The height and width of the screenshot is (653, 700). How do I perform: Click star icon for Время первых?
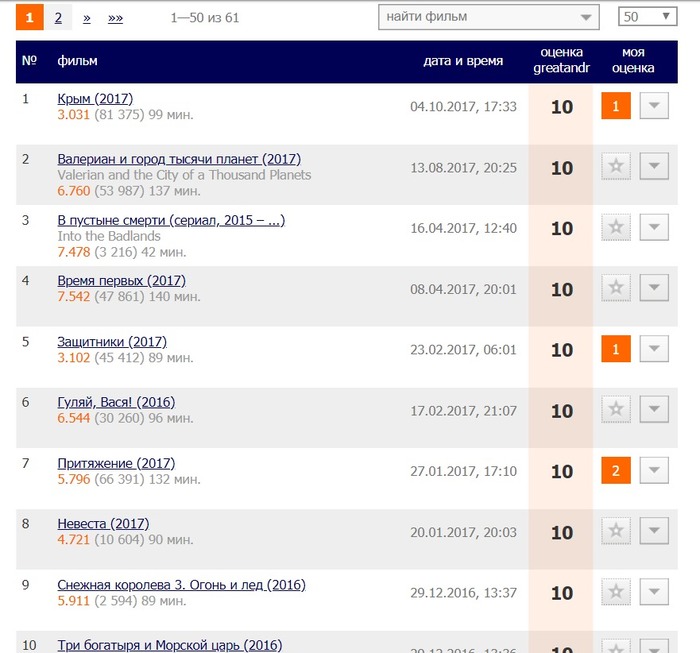(x=616, y=289)
